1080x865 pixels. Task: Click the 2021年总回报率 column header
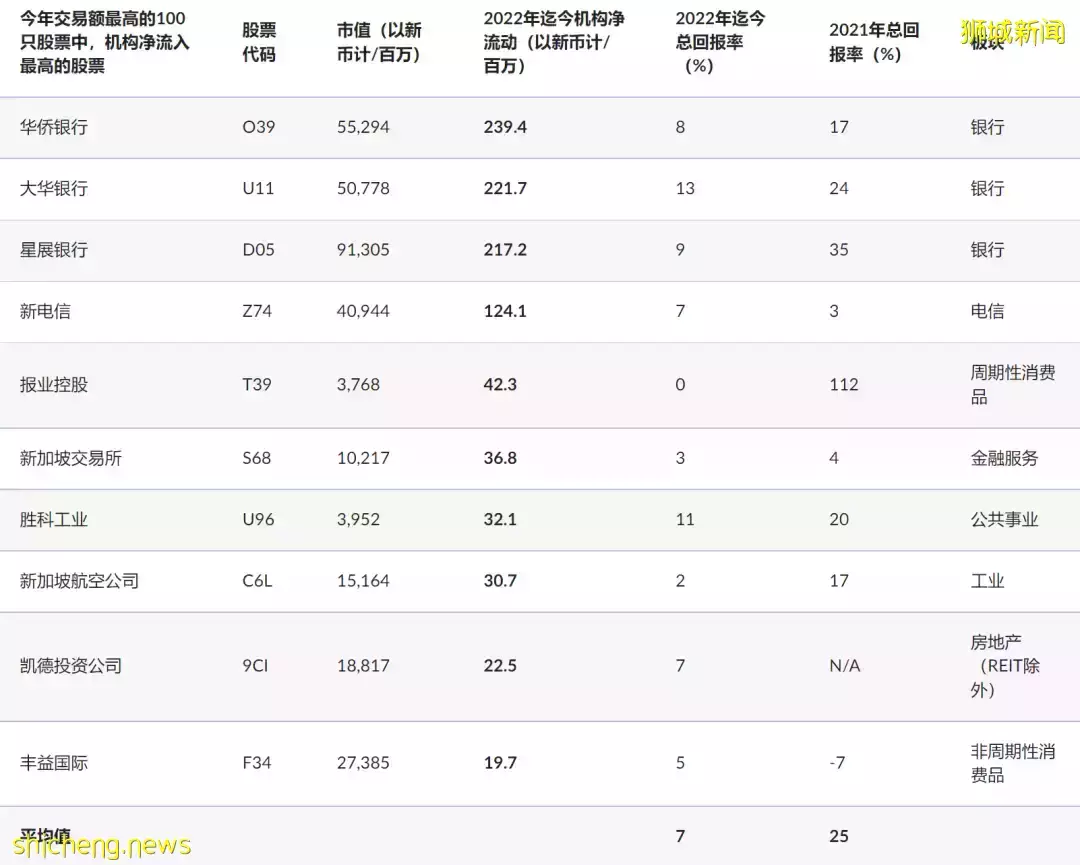click(x=874, y=42)
